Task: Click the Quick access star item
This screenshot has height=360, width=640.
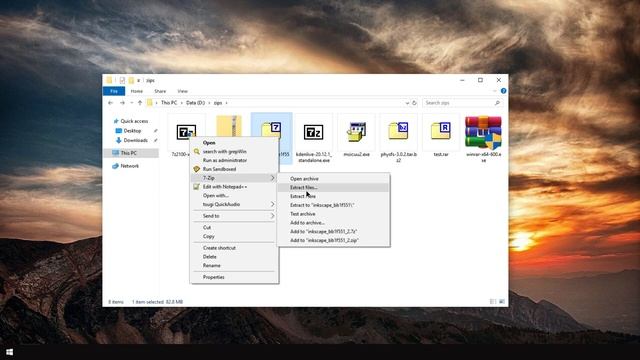Action: pyautogui.click(x=131, y=121)
